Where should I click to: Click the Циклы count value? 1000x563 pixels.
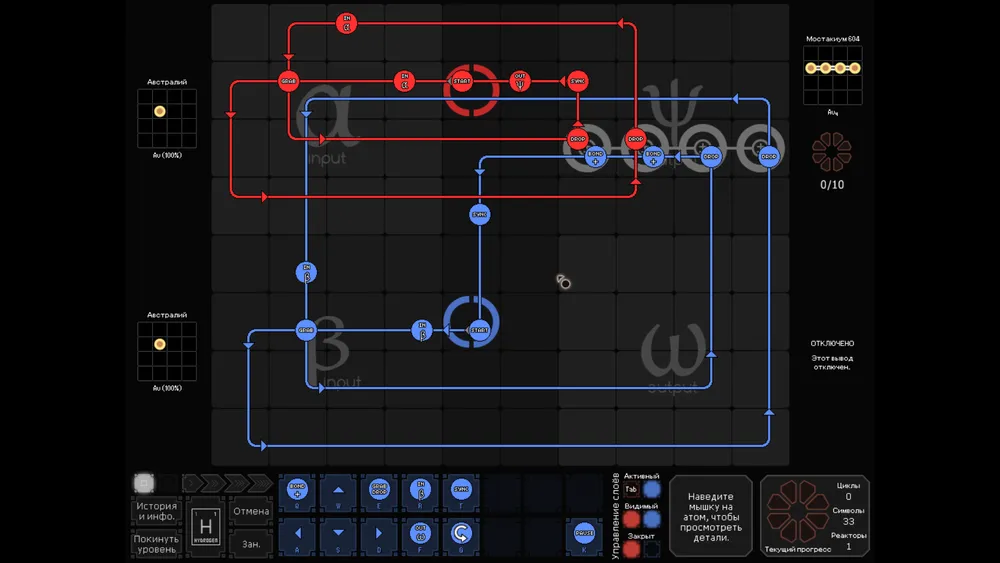point(848,496)
